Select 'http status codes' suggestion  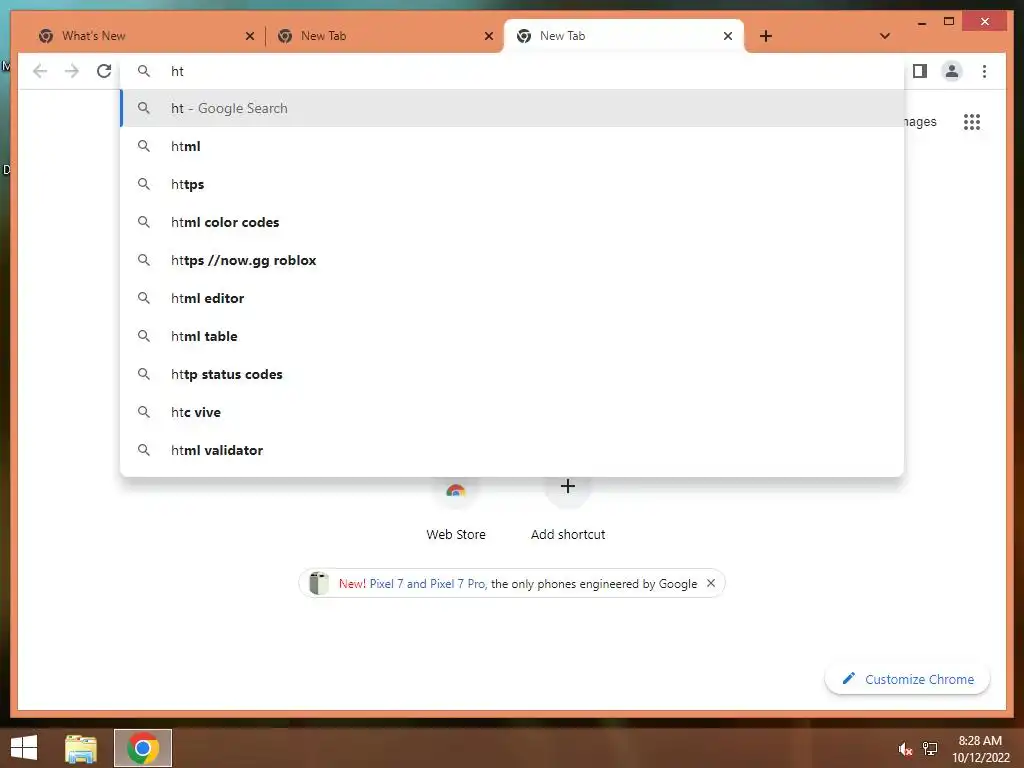click(x=513, y=374)
